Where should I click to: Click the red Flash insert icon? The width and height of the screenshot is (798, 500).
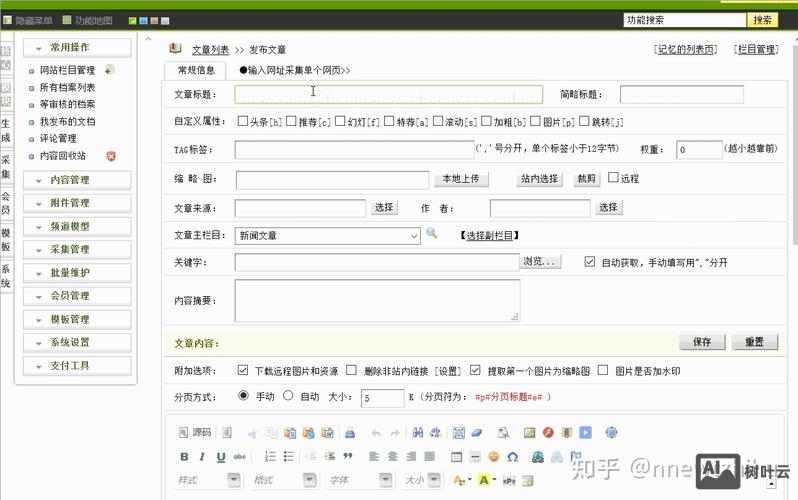coord(548,433)
